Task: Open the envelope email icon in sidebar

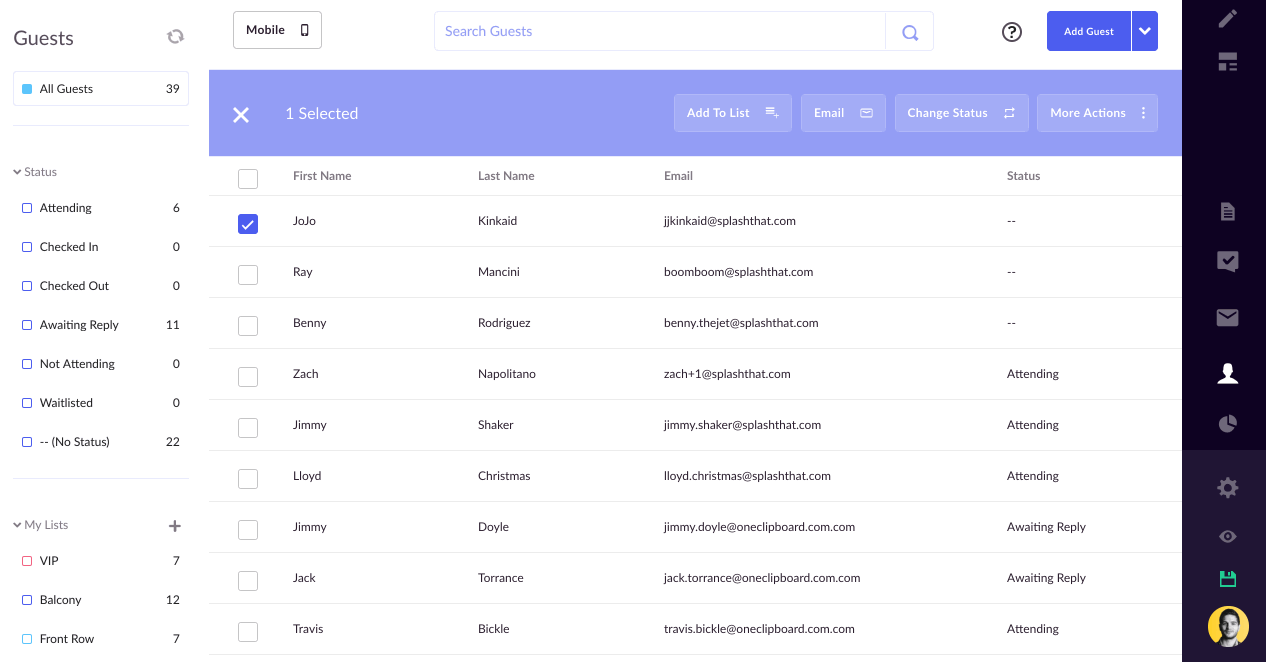Action: (x=1228, y=318)
